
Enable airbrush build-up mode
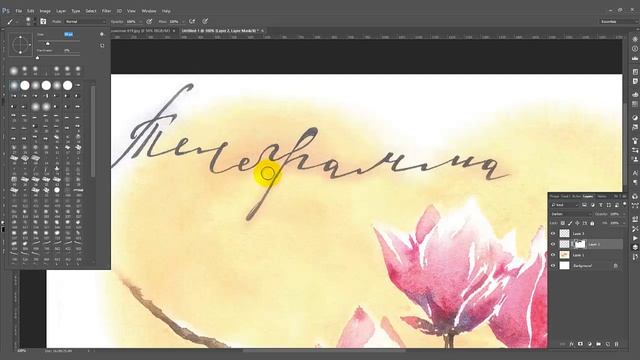click(x=192, y=22)
